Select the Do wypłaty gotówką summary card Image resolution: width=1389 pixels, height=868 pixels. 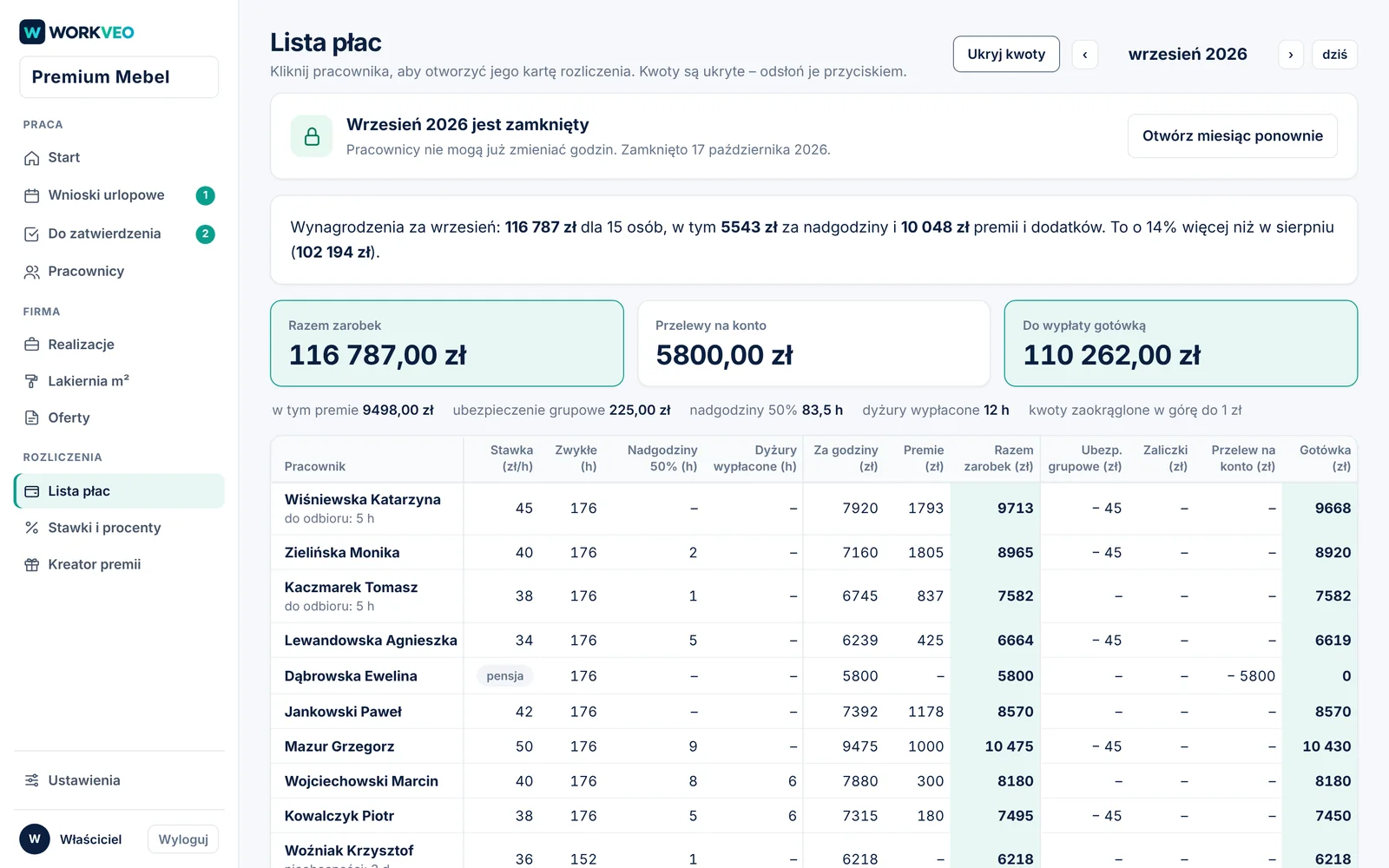pyautogui.click(x=1181, y=344)
